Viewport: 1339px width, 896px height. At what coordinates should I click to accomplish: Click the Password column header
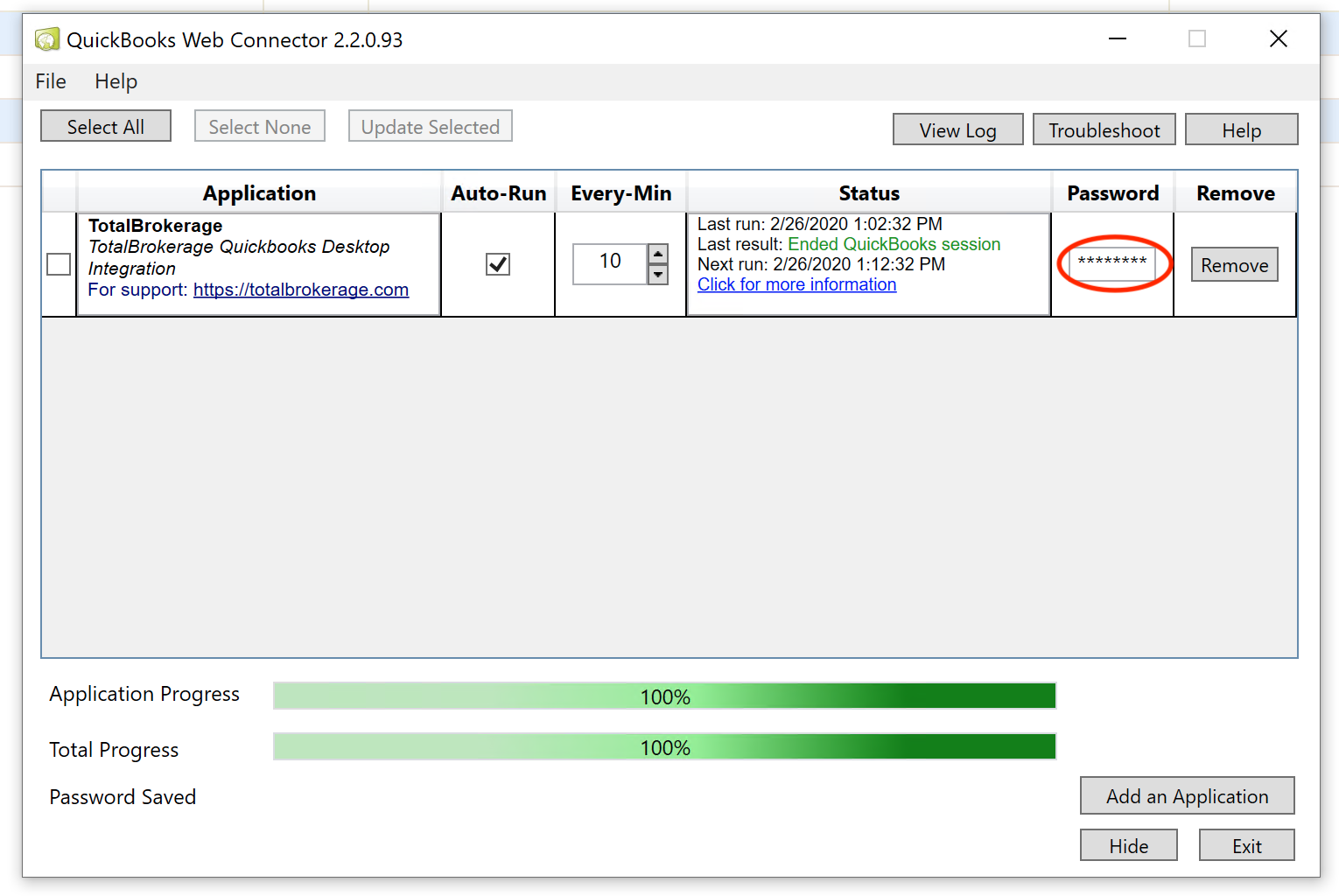click(x=1113, y=193)
